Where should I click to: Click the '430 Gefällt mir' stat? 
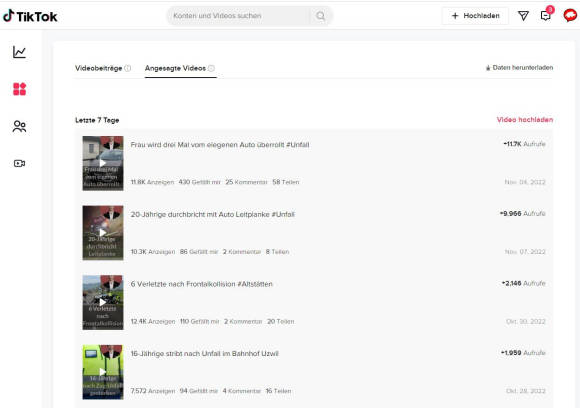coord(199,182)
